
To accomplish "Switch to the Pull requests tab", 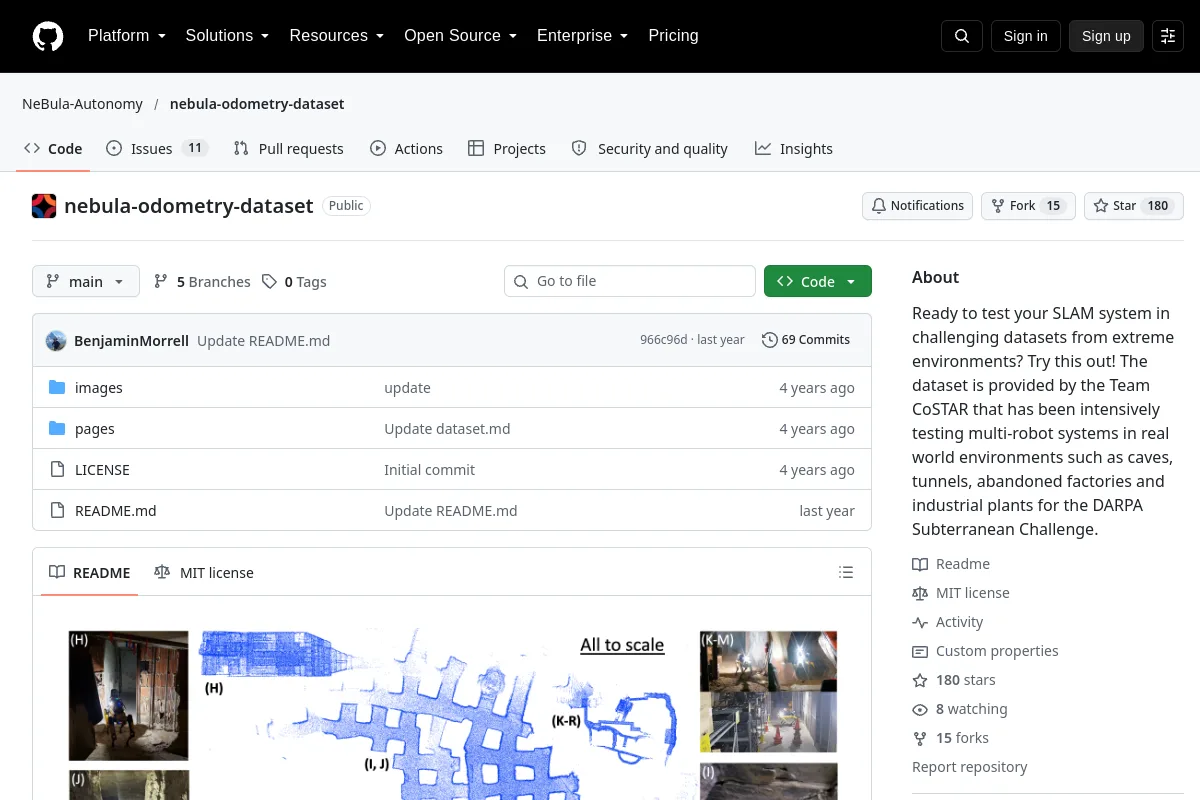I will 288,148.
